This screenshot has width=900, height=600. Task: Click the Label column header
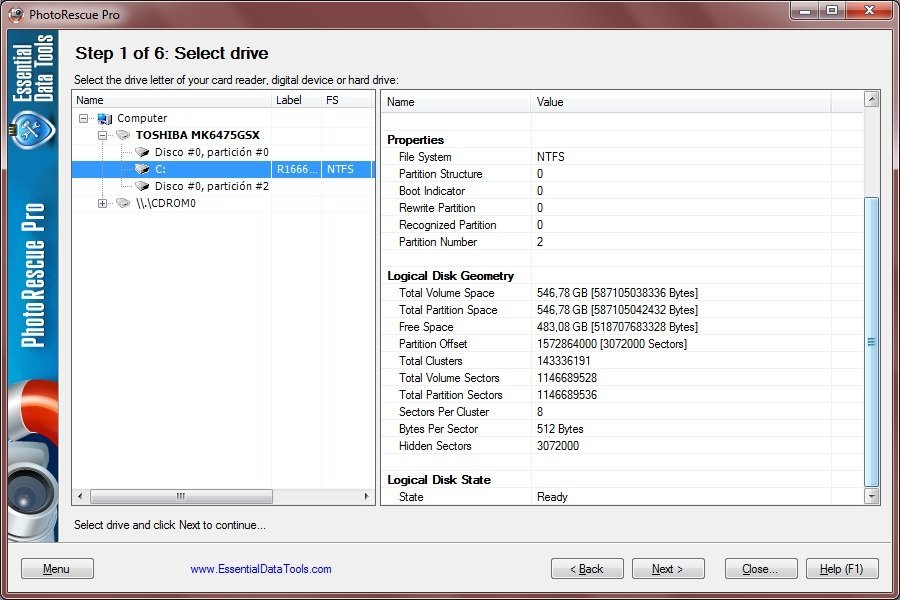point(296,100)
